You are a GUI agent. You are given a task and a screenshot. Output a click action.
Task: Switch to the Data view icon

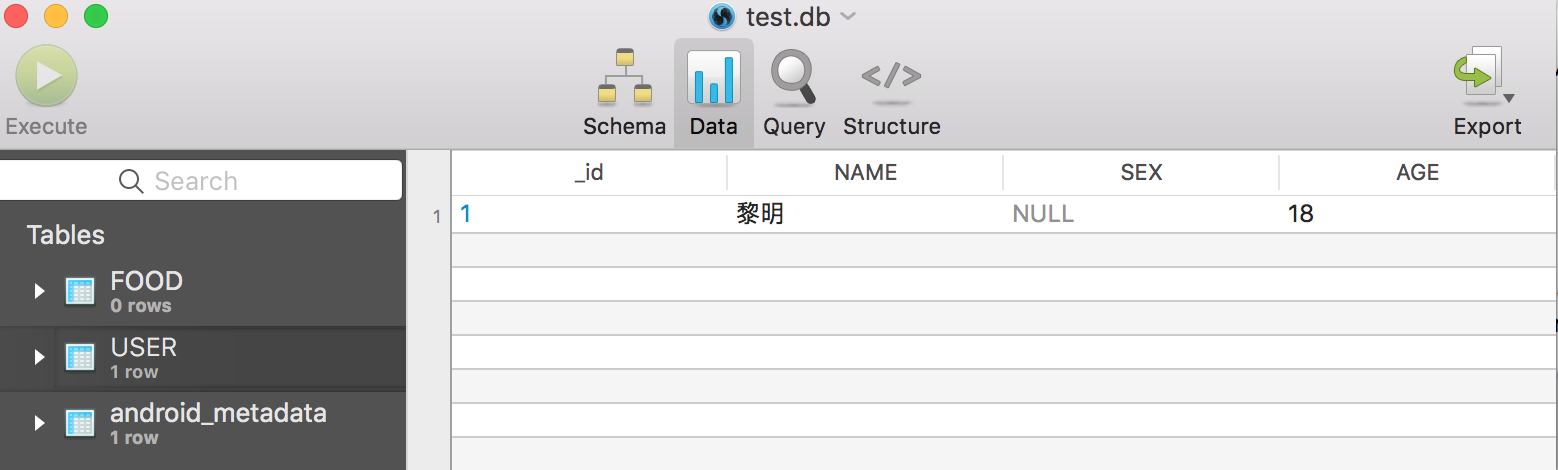713,78
